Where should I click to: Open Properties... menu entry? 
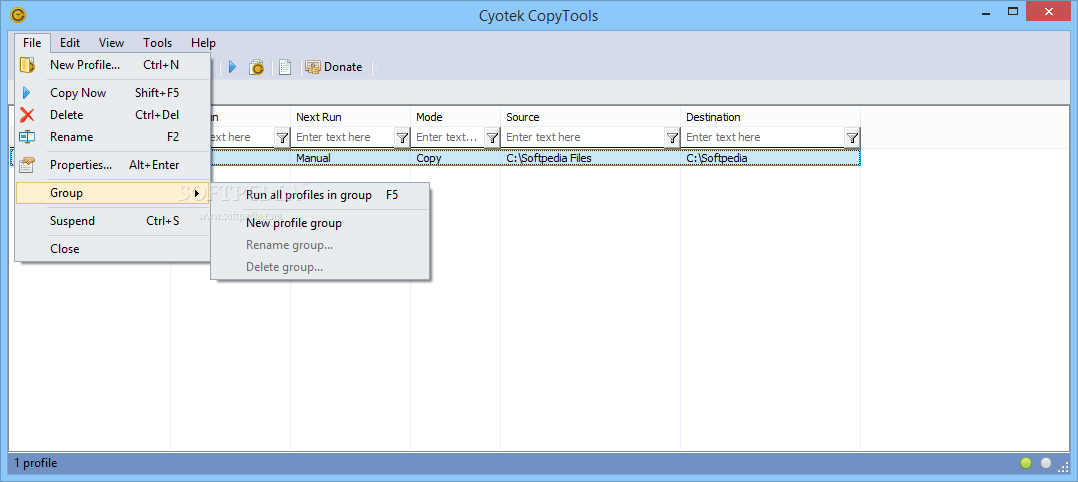pos(113,165)
